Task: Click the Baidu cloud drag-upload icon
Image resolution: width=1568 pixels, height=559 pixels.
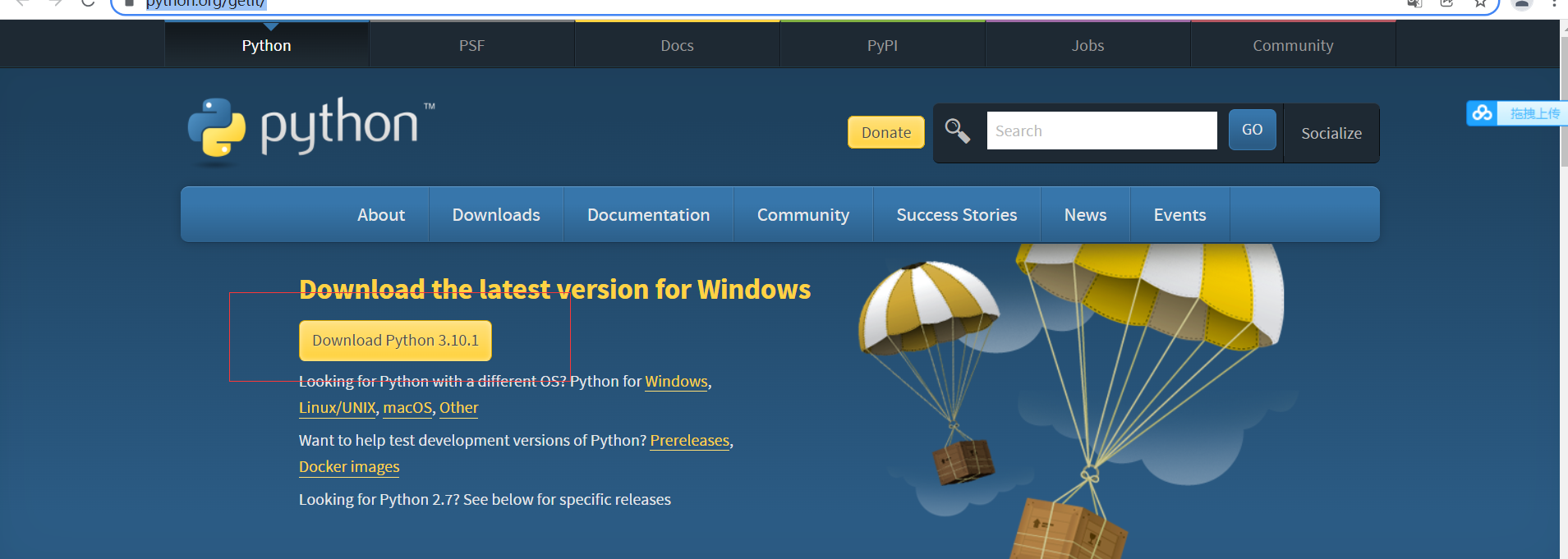Action: point(1482,113)
